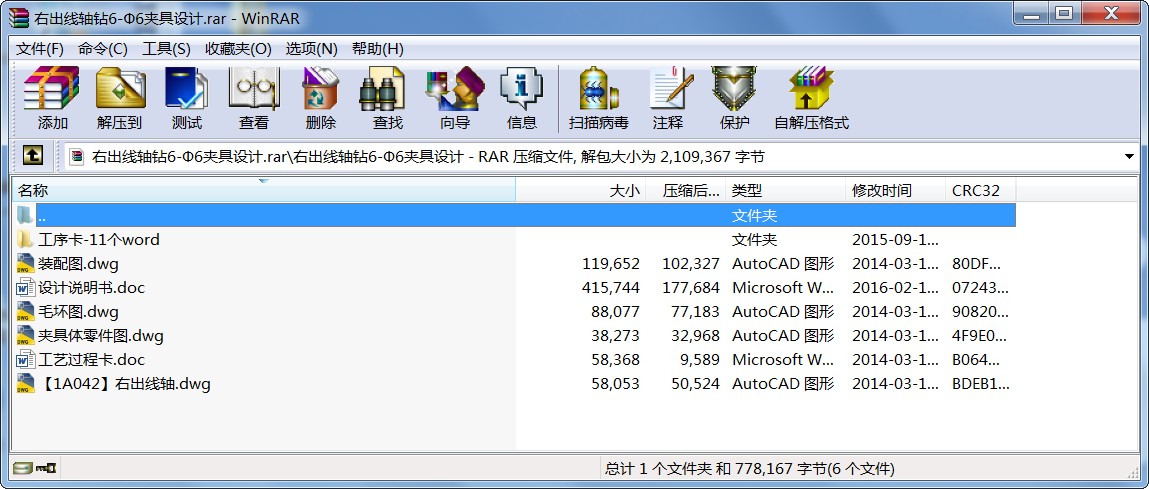Sort by Modified time (修改时间) column header

point(895,191)
